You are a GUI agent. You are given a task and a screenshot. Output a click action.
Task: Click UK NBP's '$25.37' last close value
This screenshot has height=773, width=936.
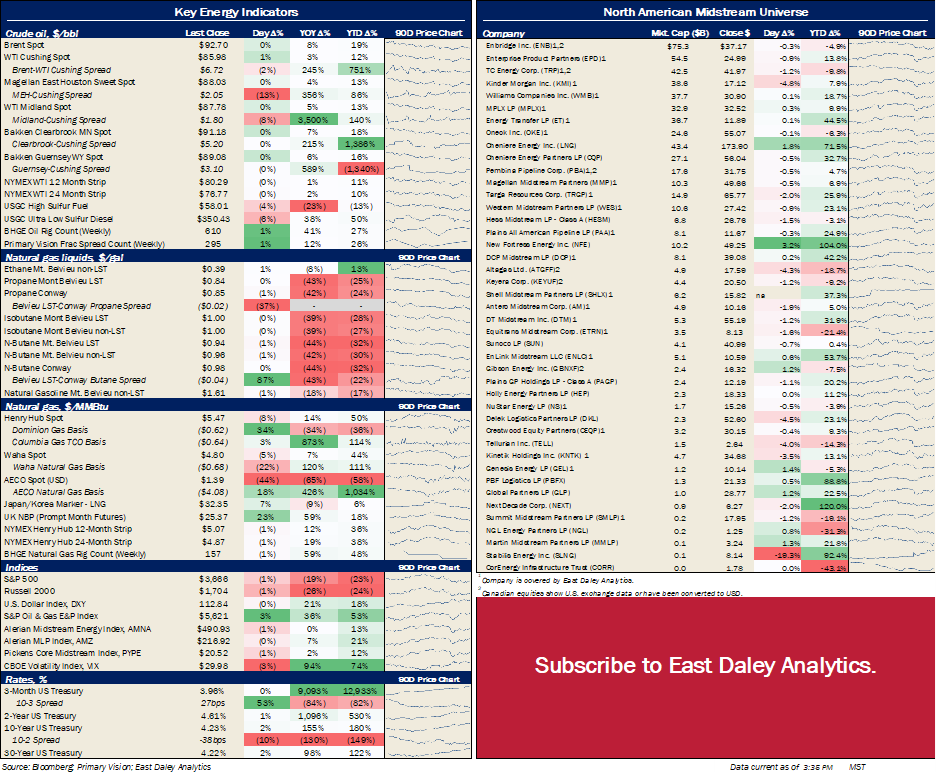[213, 517]
